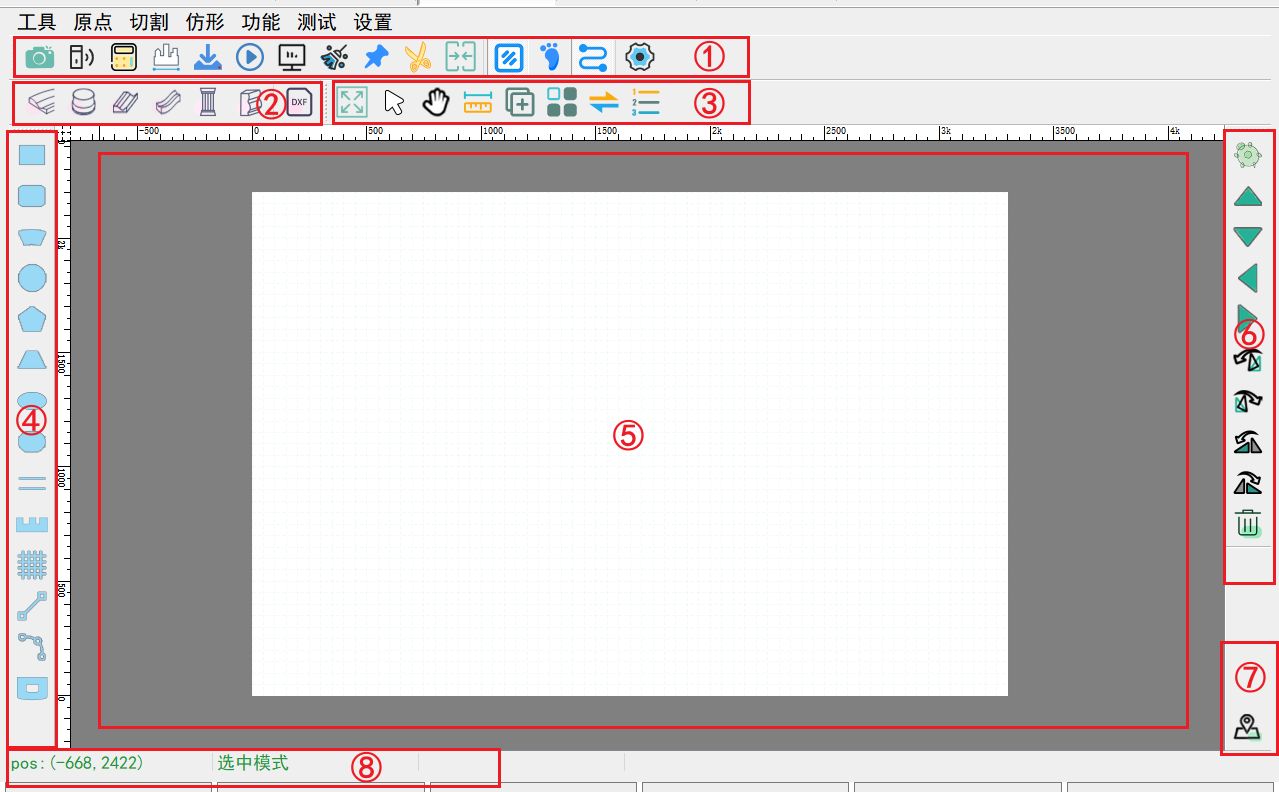Click the yellow ruler measure tool
The image size is (1279, 792).
click(478, 102)
